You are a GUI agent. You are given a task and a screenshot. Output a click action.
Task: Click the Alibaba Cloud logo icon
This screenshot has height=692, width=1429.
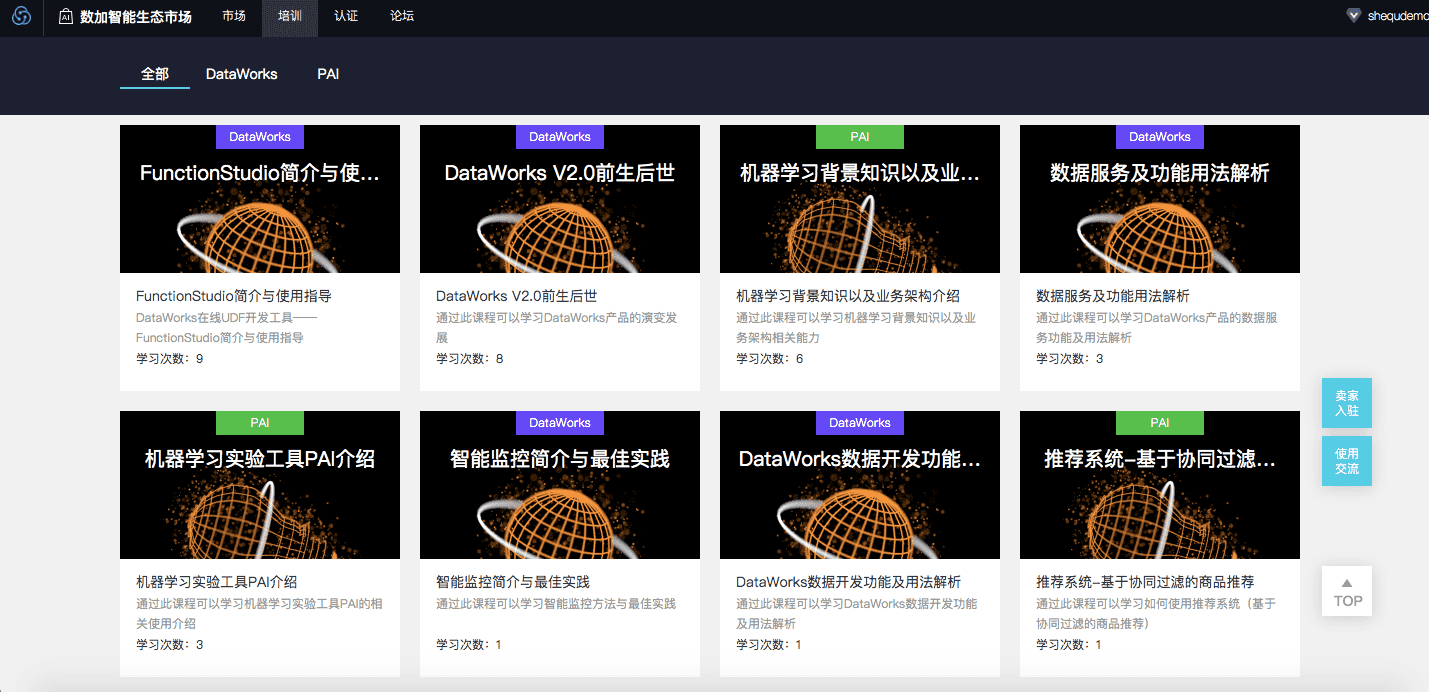(21, 16)
